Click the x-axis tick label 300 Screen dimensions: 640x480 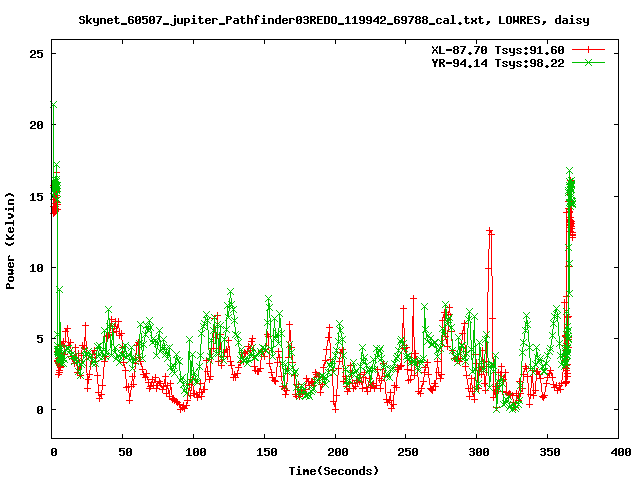[479, 452]
